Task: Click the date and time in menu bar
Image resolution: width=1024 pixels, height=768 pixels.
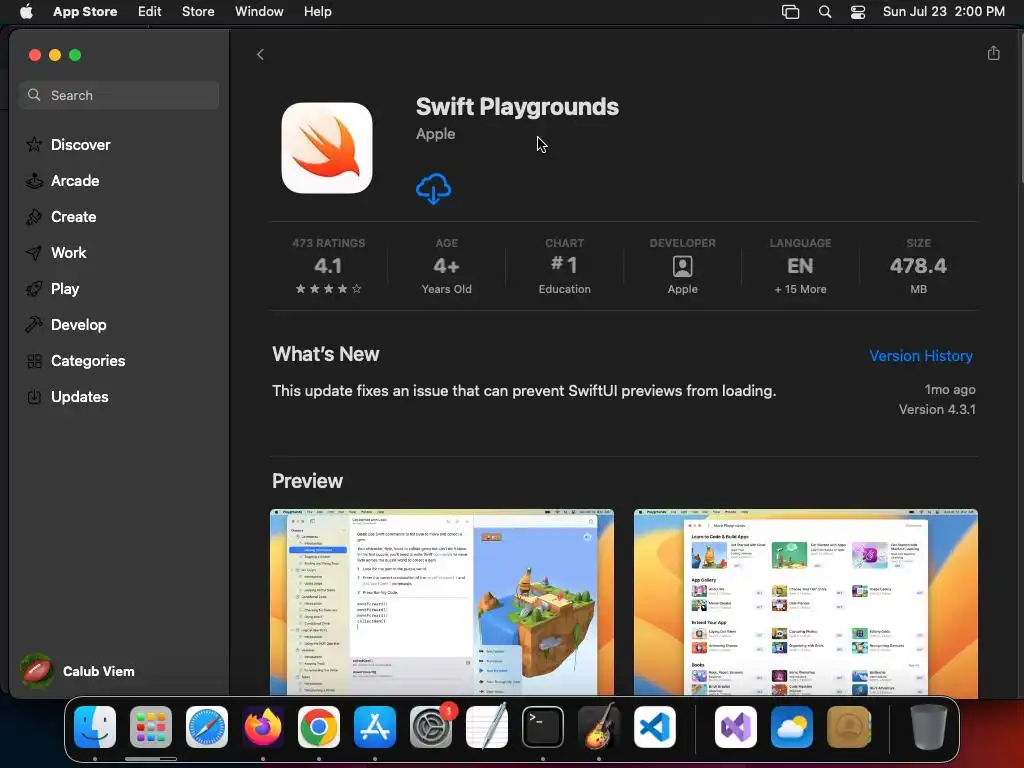Action: 944,12
